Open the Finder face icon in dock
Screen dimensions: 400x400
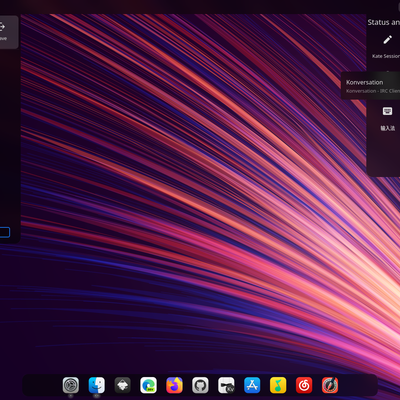point(97,385)
